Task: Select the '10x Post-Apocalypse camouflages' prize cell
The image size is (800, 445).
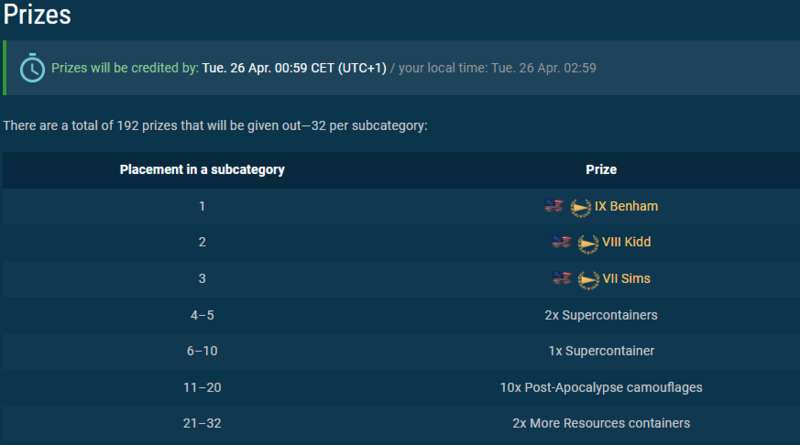Action: click(601, 387)
